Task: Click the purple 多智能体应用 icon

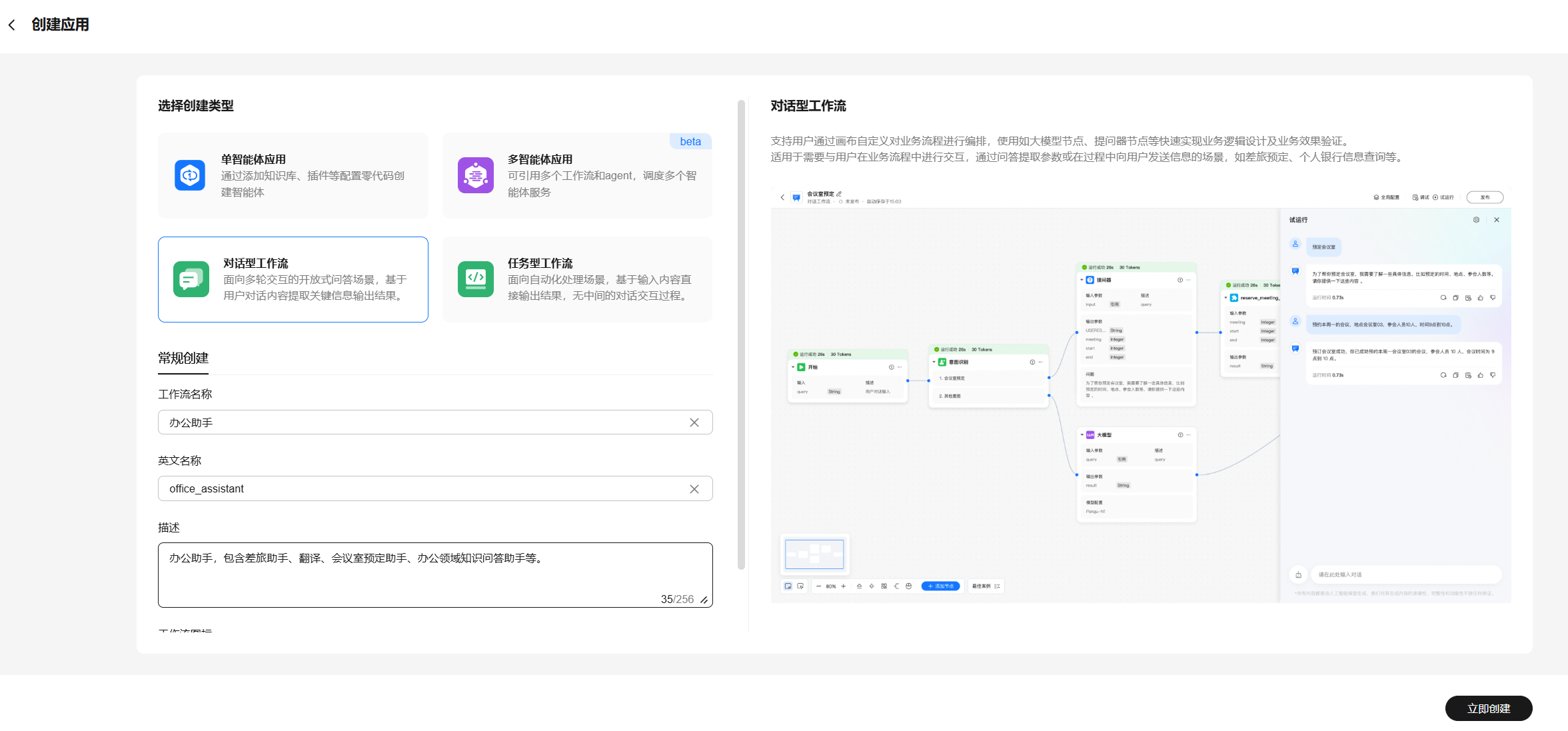Action: coord(475,176)
